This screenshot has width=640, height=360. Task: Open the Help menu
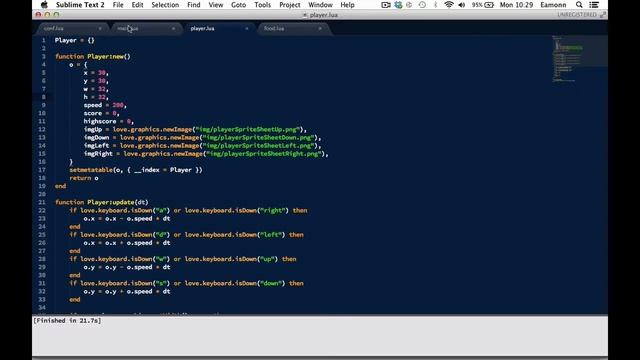coord(347,5)
